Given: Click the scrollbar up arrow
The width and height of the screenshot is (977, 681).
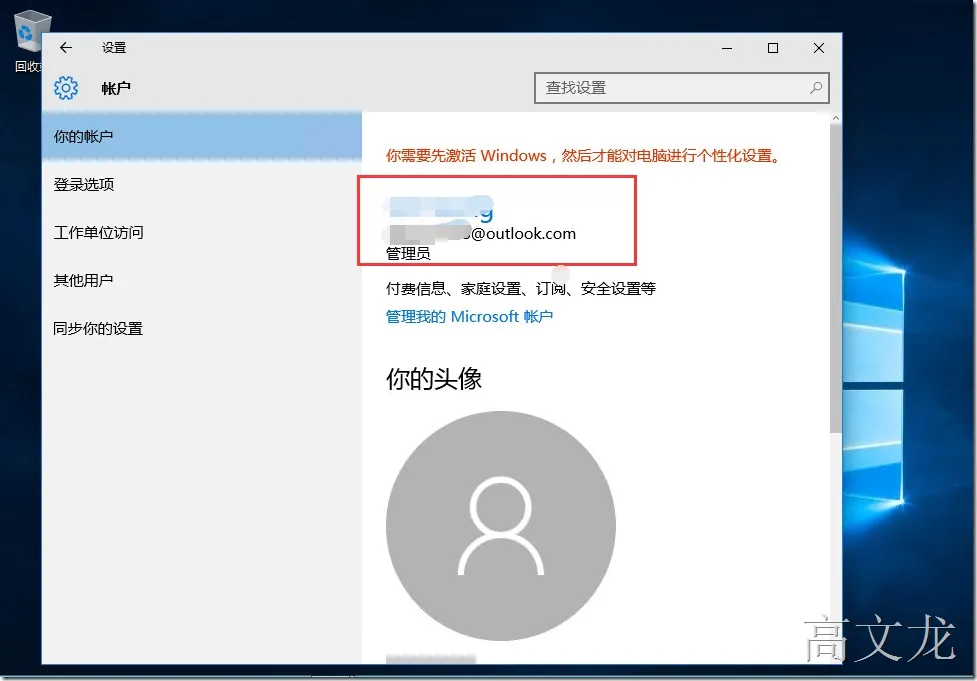Looking at the screenshot, I should pyautogui.click(x=836, y=118).
